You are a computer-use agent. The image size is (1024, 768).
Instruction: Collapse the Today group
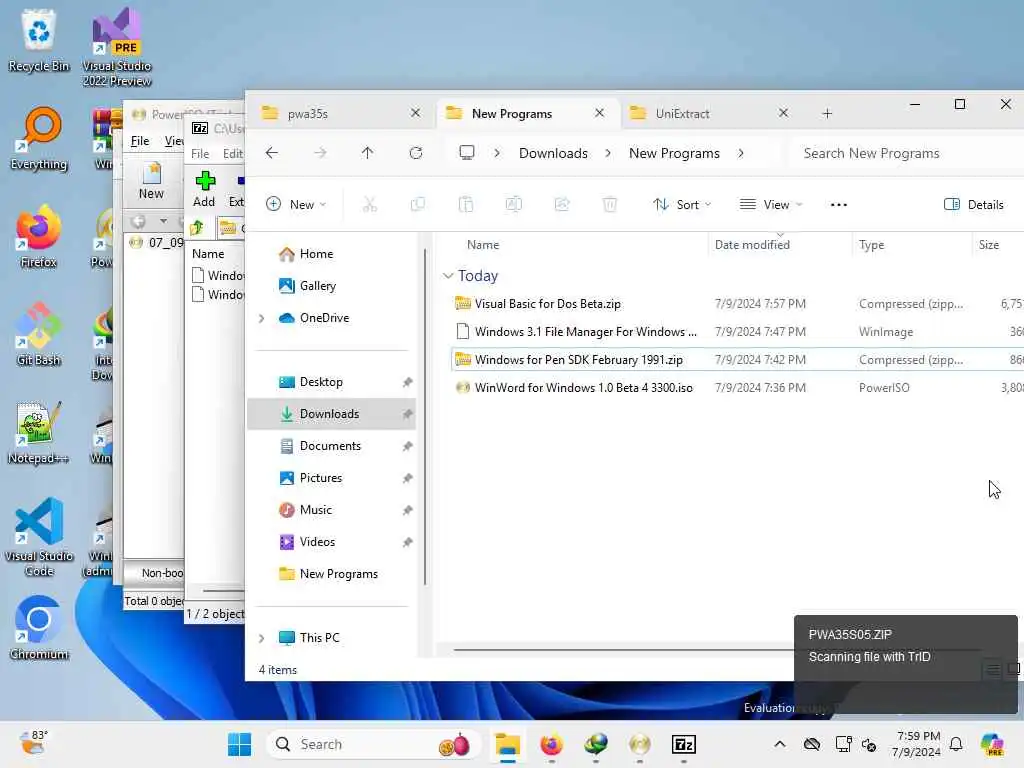(x=448, y=276)
